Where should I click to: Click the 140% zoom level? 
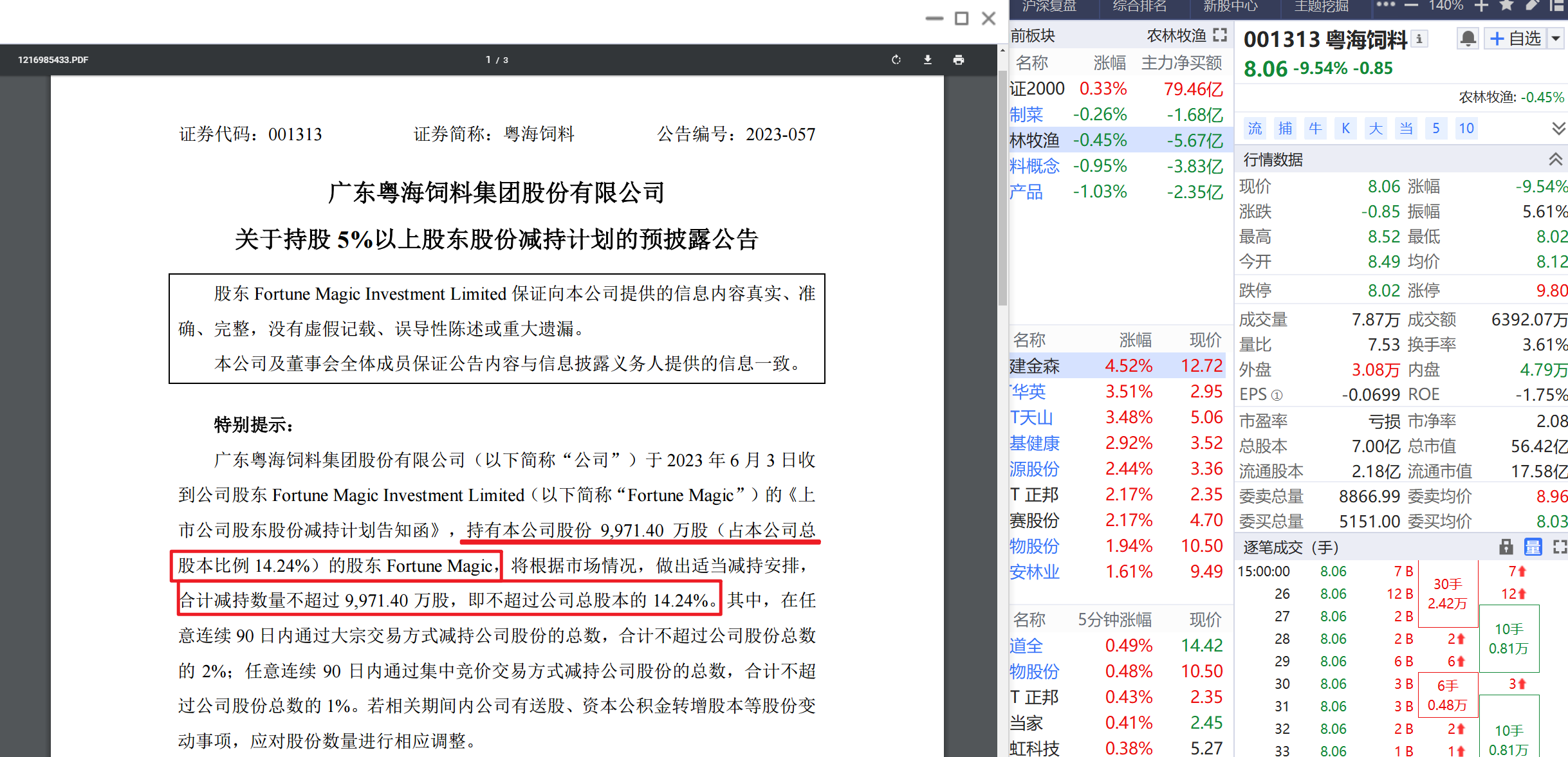[1446, 5]
